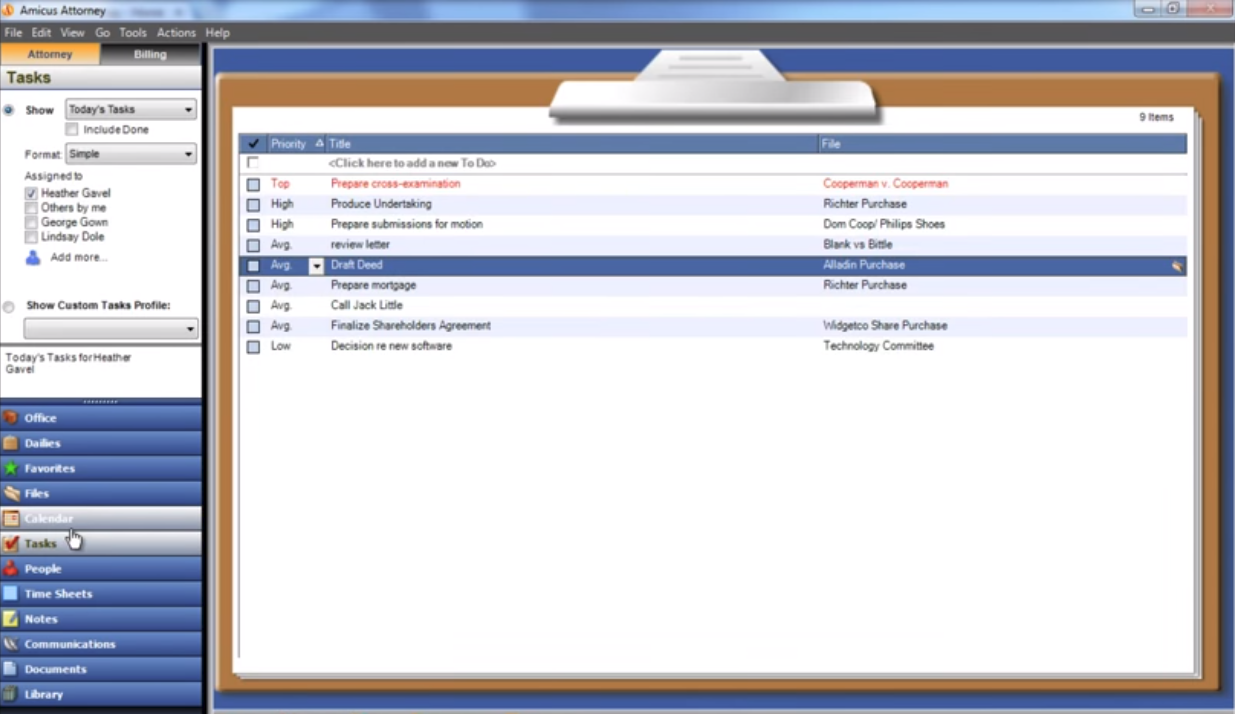Open the Time Sheets icon
1235x714 pixels.
click(x=11, y=593)
